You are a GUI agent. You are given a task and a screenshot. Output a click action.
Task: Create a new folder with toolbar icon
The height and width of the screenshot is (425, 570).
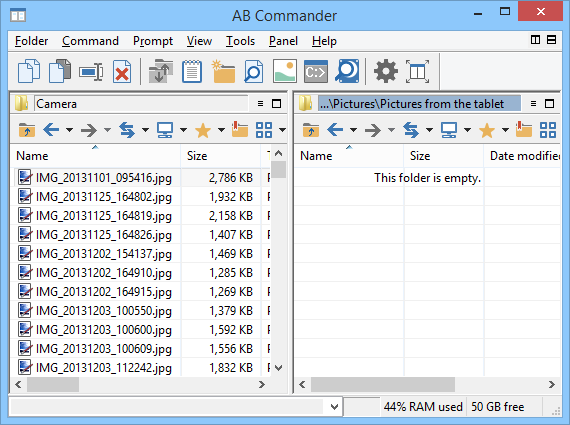(x=223, y=71)
